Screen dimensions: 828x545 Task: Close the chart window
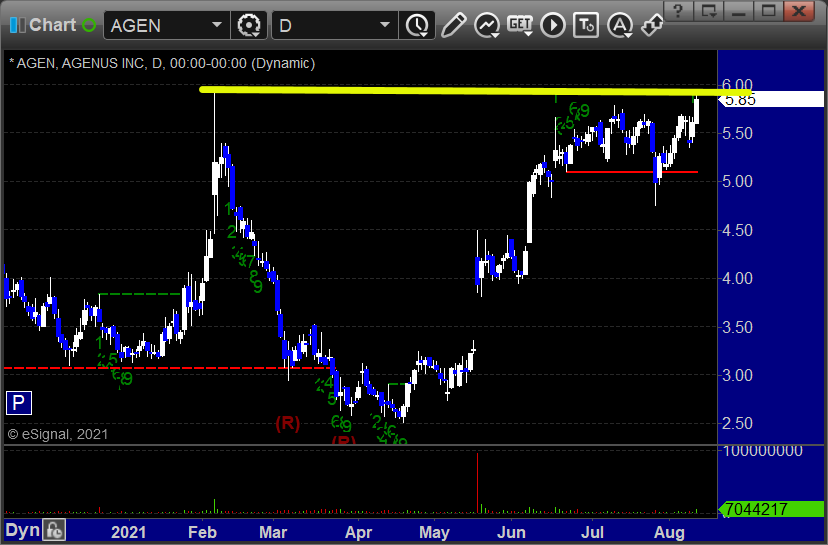[x=798, y=11]
